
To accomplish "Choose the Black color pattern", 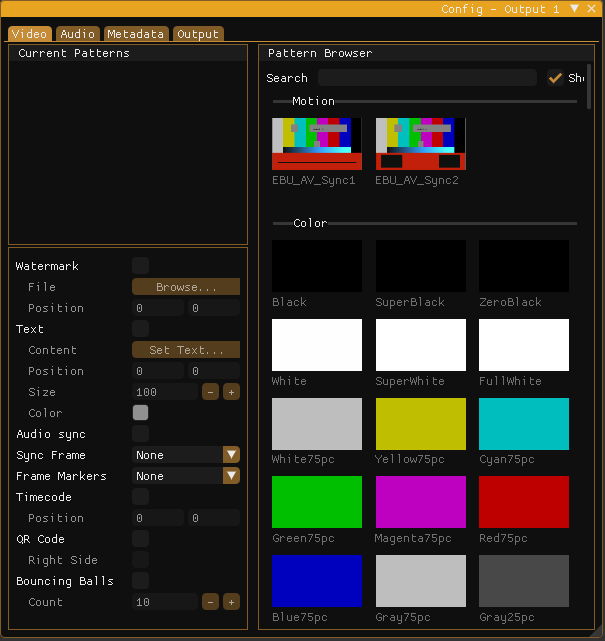I will (x=317, y=266).
